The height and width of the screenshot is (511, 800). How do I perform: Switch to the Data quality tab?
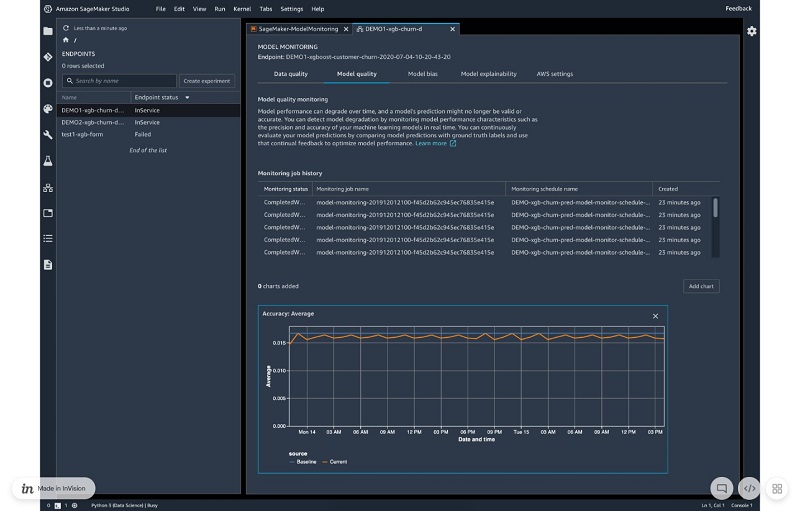click(x=291, y=74)
